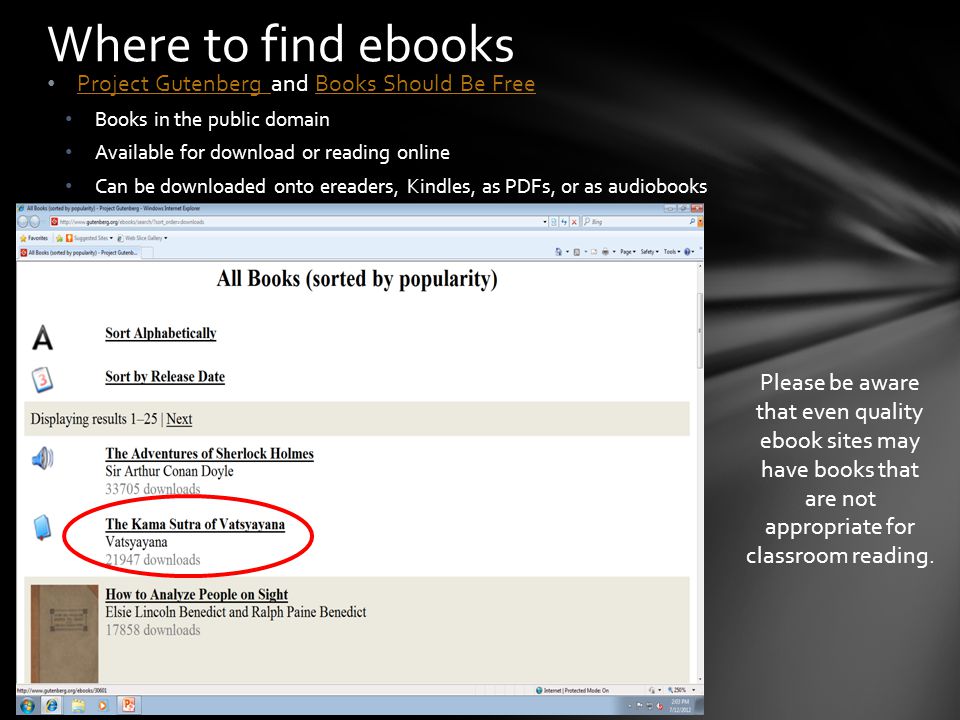Open The Kama Sutra of Vatsyayana link
The height and width of the screenshot is (720, 960).
195,524
